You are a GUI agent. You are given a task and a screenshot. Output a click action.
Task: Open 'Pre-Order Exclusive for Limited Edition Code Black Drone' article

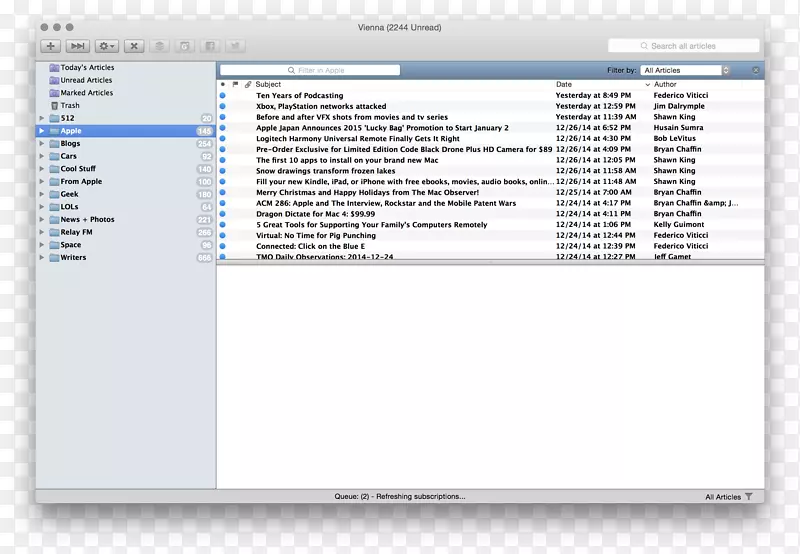point(404,149)
